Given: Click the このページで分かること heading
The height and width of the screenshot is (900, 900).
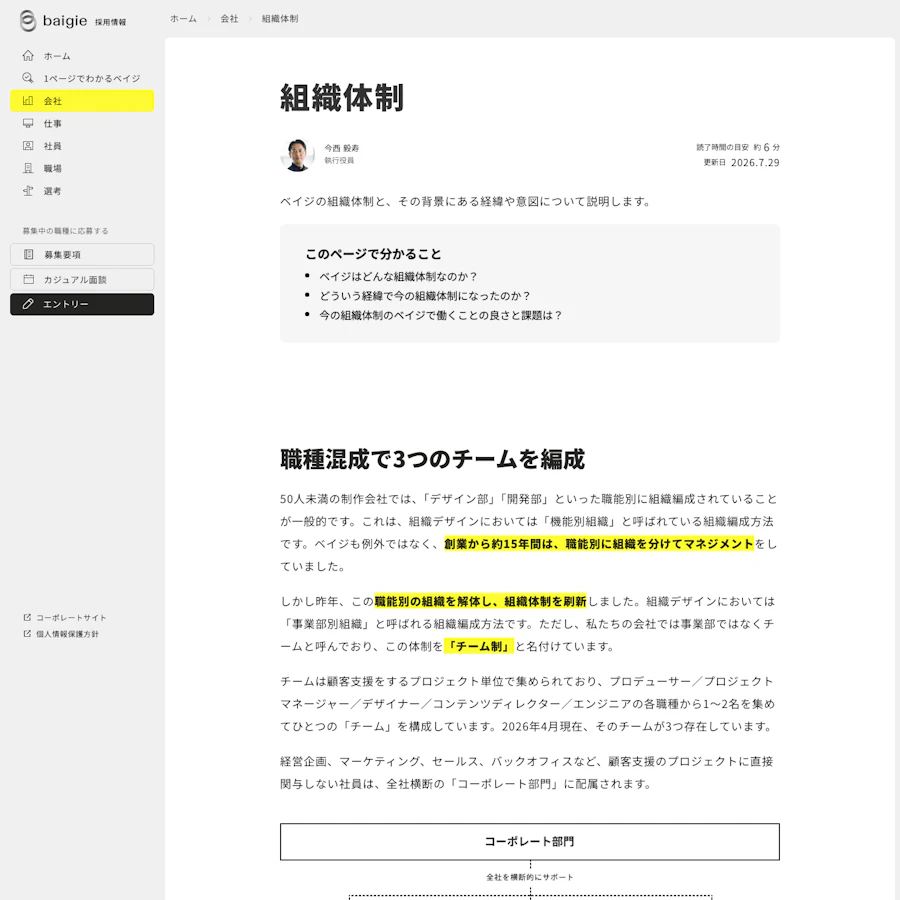Looking at the screenshot, I should pyautogui.click(x=373, y=254).
